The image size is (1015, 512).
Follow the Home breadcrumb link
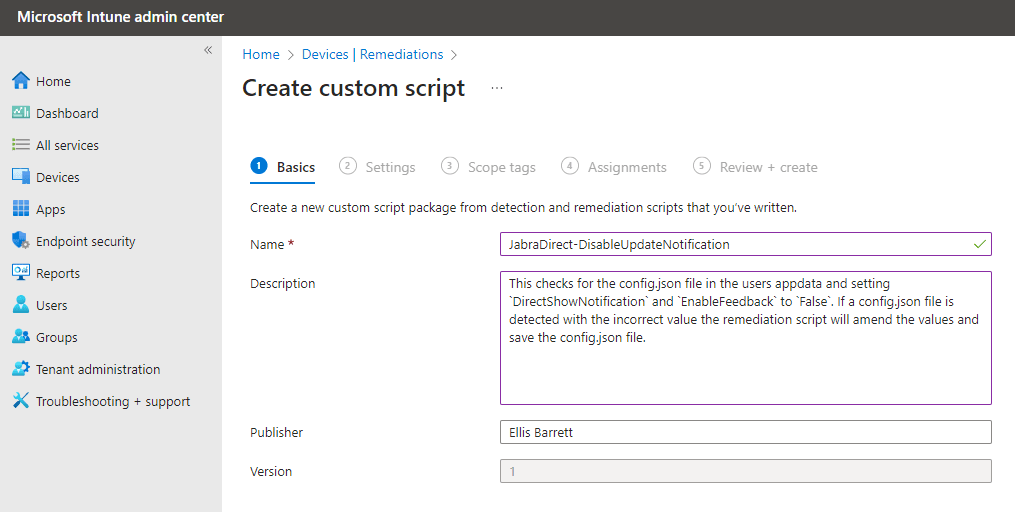point(261,54)
